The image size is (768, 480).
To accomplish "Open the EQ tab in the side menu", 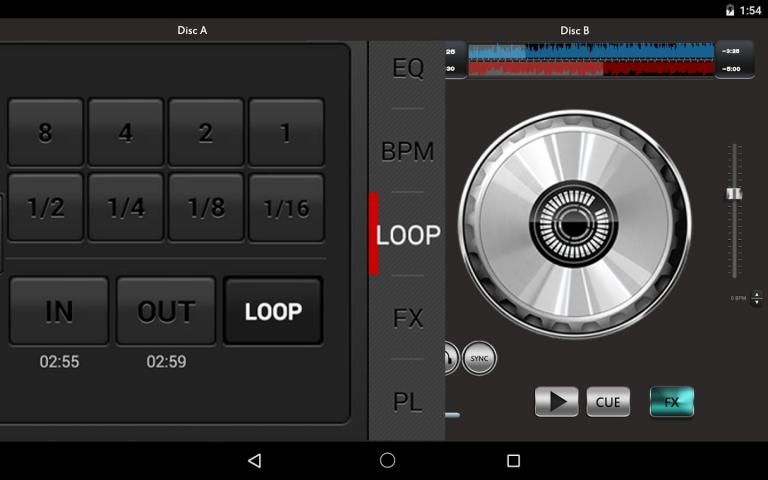I will click(x=408, y=68).
